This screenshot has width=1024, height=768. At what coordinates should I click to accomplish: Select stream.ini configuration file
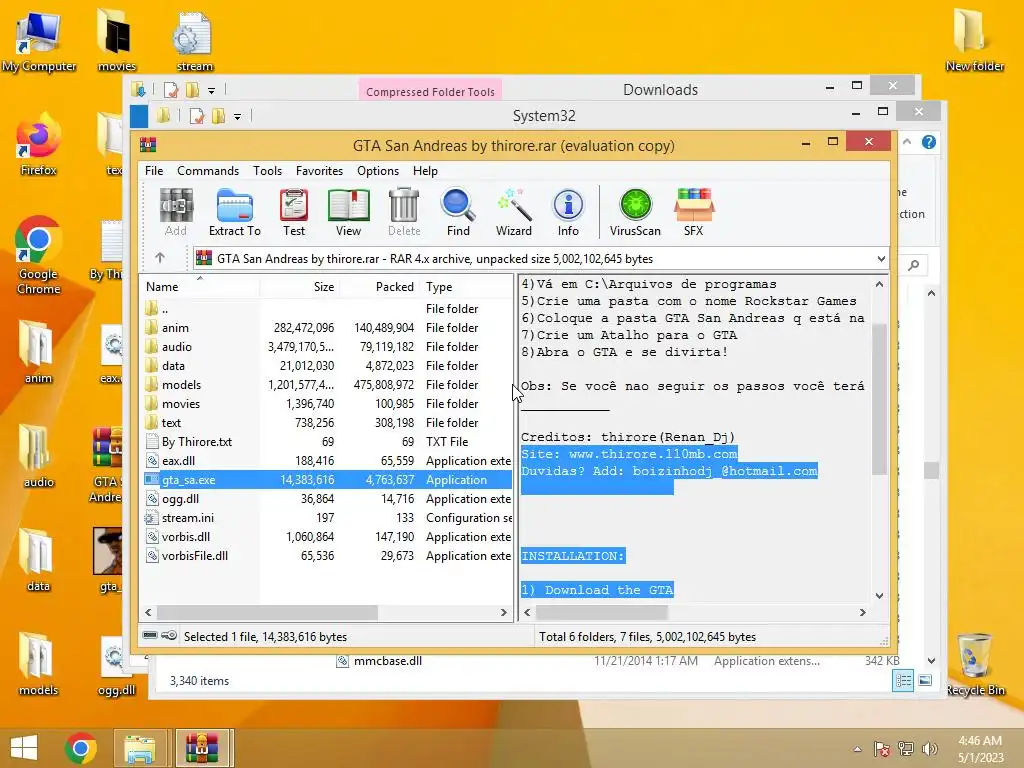tap(327, 517)
